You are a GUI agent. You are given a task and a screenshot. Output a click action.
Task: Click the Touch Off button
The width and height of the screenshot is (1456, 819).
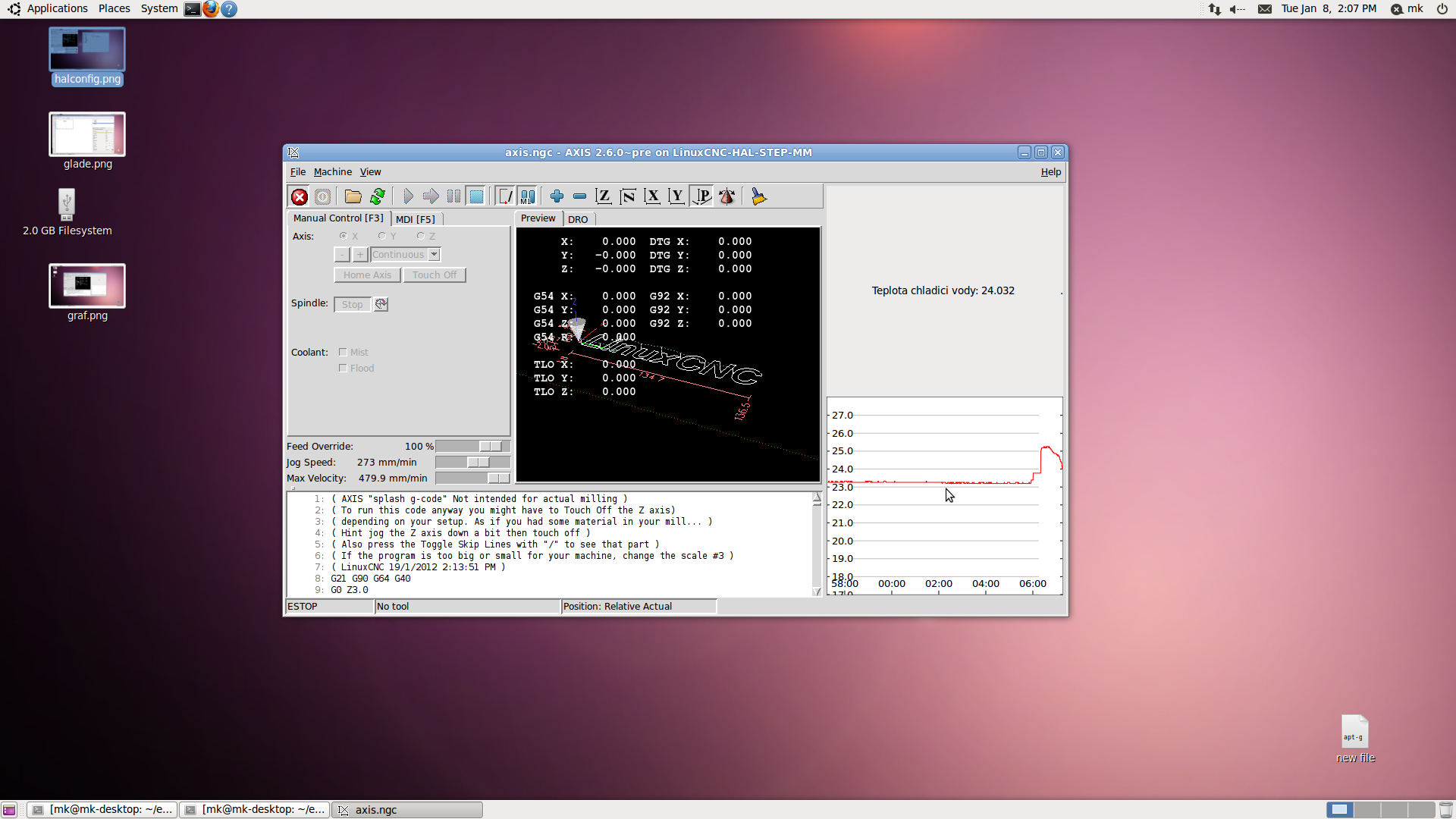tap(435, 275)
